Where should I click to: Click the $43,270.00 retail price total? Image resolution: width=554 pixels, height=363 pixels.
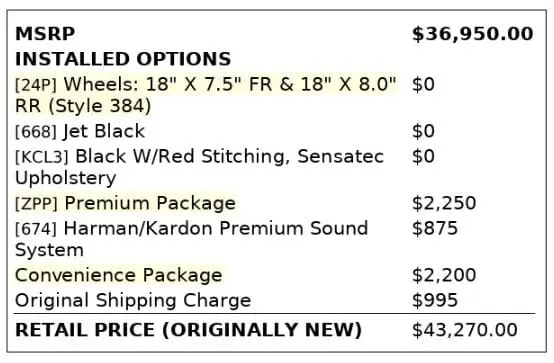pyautogui.click(x=465, y=330)
